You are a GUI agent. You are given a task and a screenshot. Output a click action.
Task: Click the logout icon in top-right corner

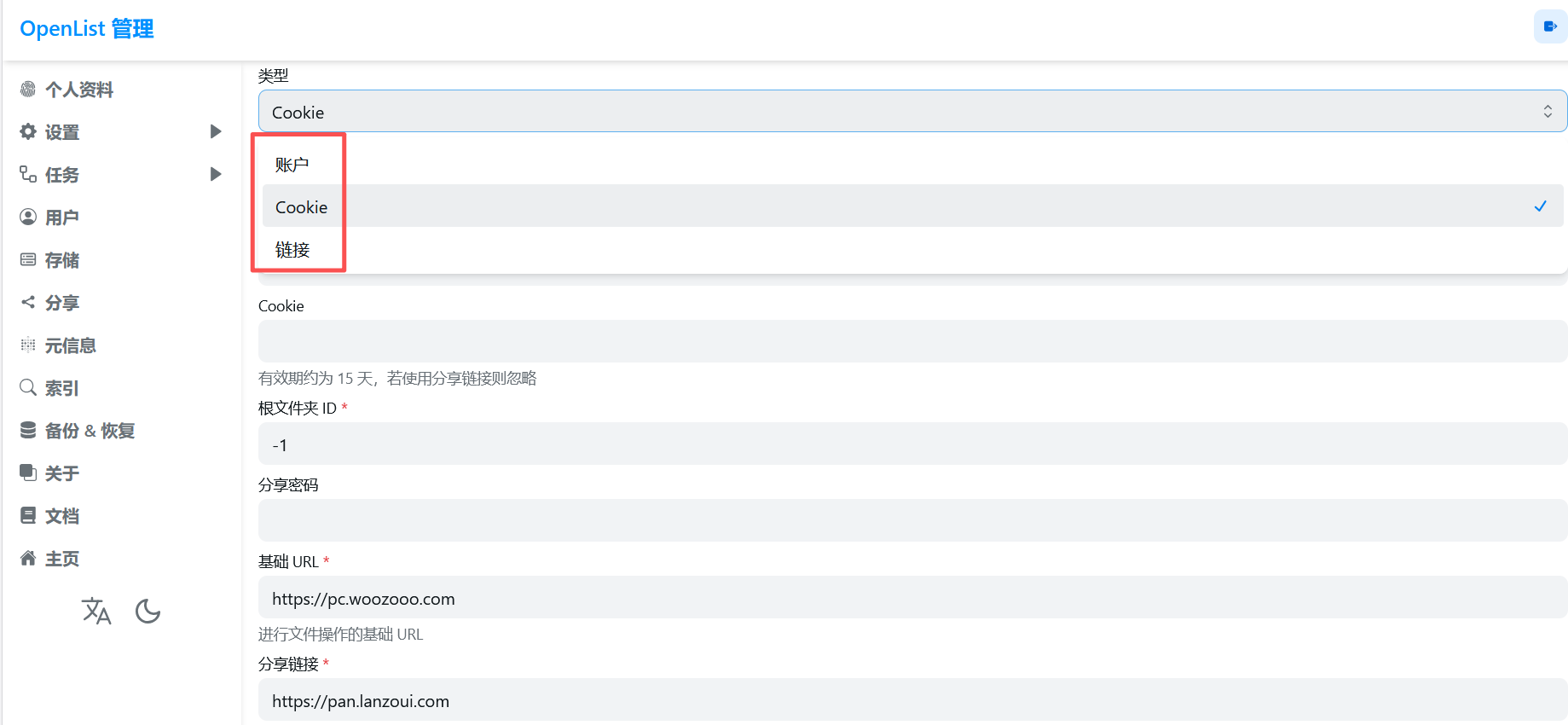coord(1550,26)
